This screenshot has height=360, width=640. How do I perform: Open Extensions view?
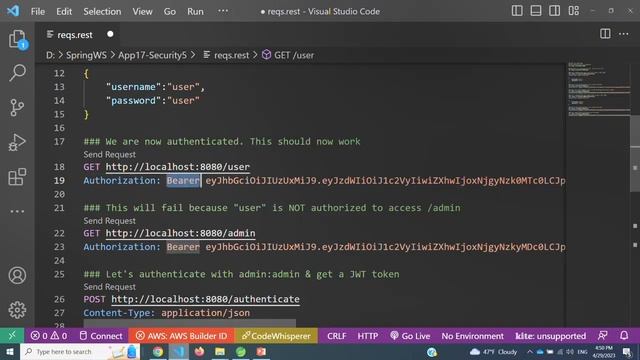17,177
